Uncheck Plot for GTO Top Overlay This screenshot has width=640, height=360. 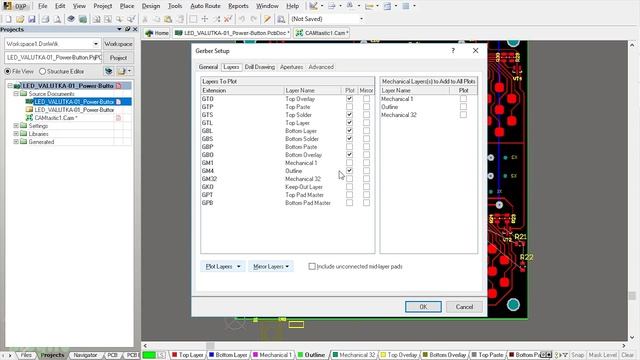349,99
